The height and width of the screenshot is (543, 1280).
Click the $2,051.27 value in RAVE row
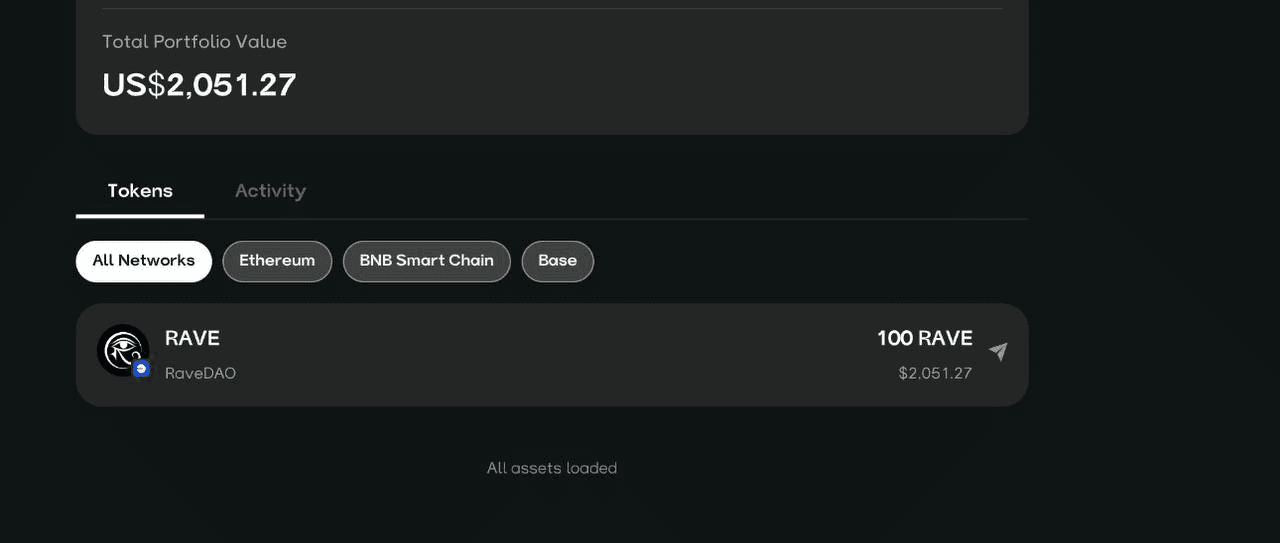tap(935, 373)
